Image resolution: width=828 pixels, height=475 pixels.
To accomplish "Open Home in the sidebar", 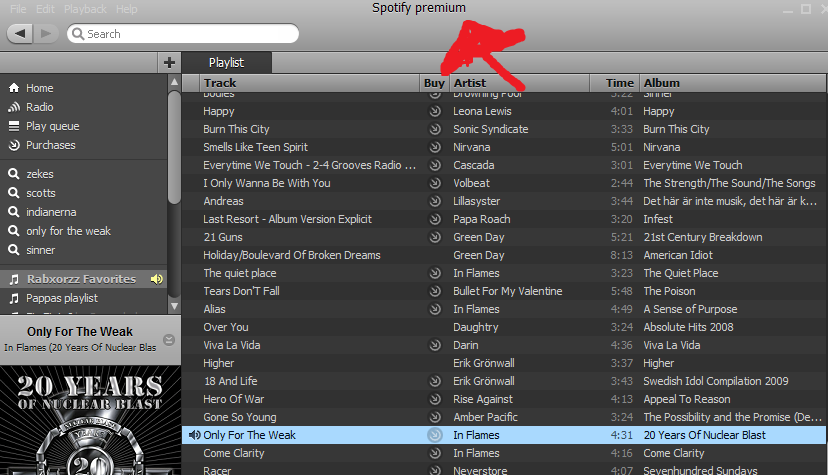I will pyautogui.click(x=40, y=88).
